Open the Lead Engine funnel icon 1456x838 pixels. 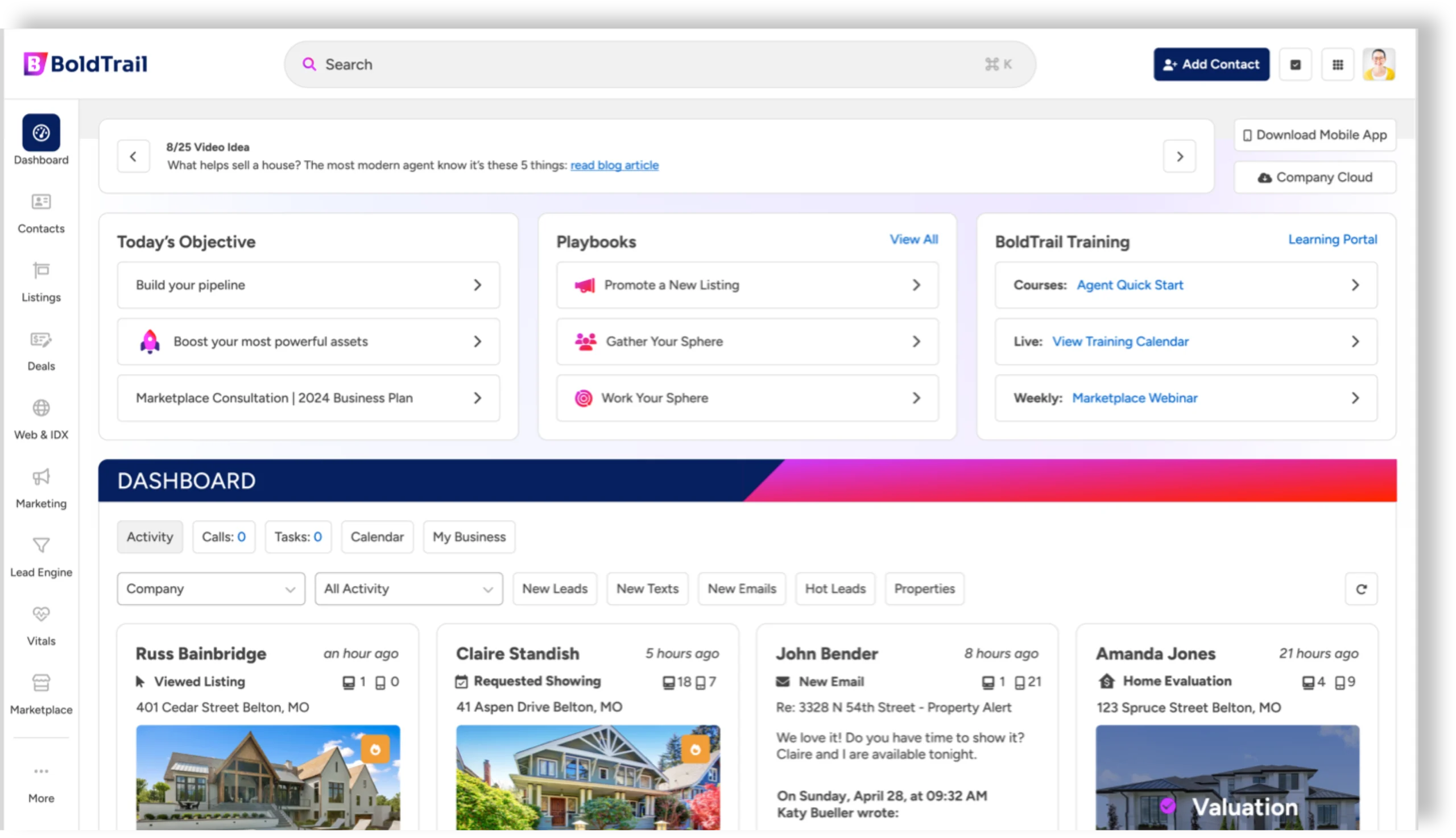click(41, 545)
